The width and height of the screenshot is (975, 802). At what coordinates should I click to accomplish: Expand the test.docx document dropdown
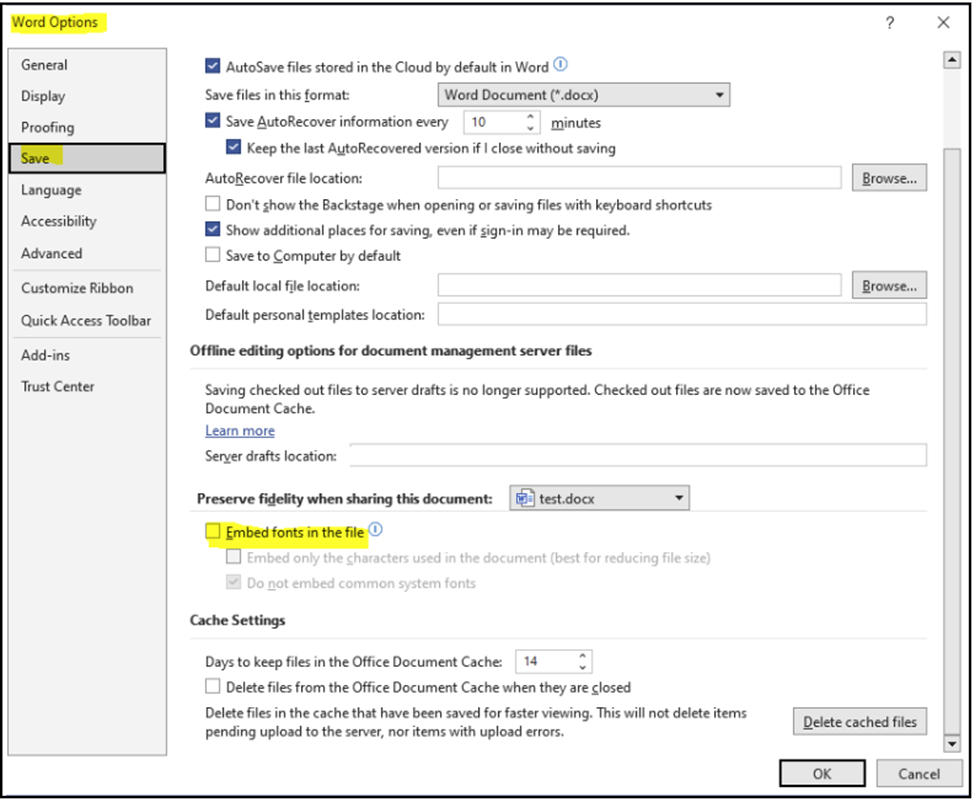point(599,498)
